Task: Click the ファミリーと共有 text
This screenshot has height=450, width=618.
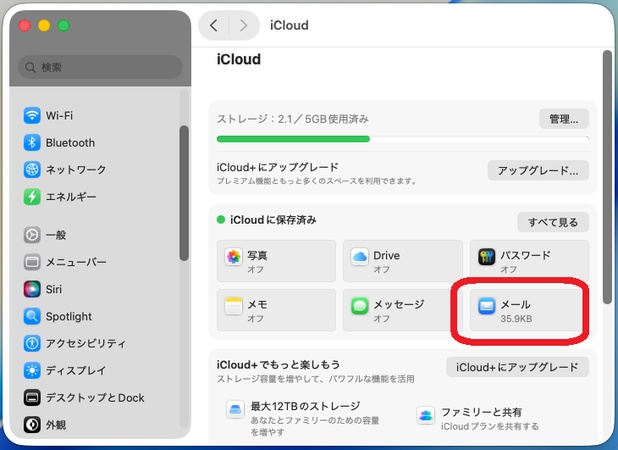Action: [x=481, y=412]
